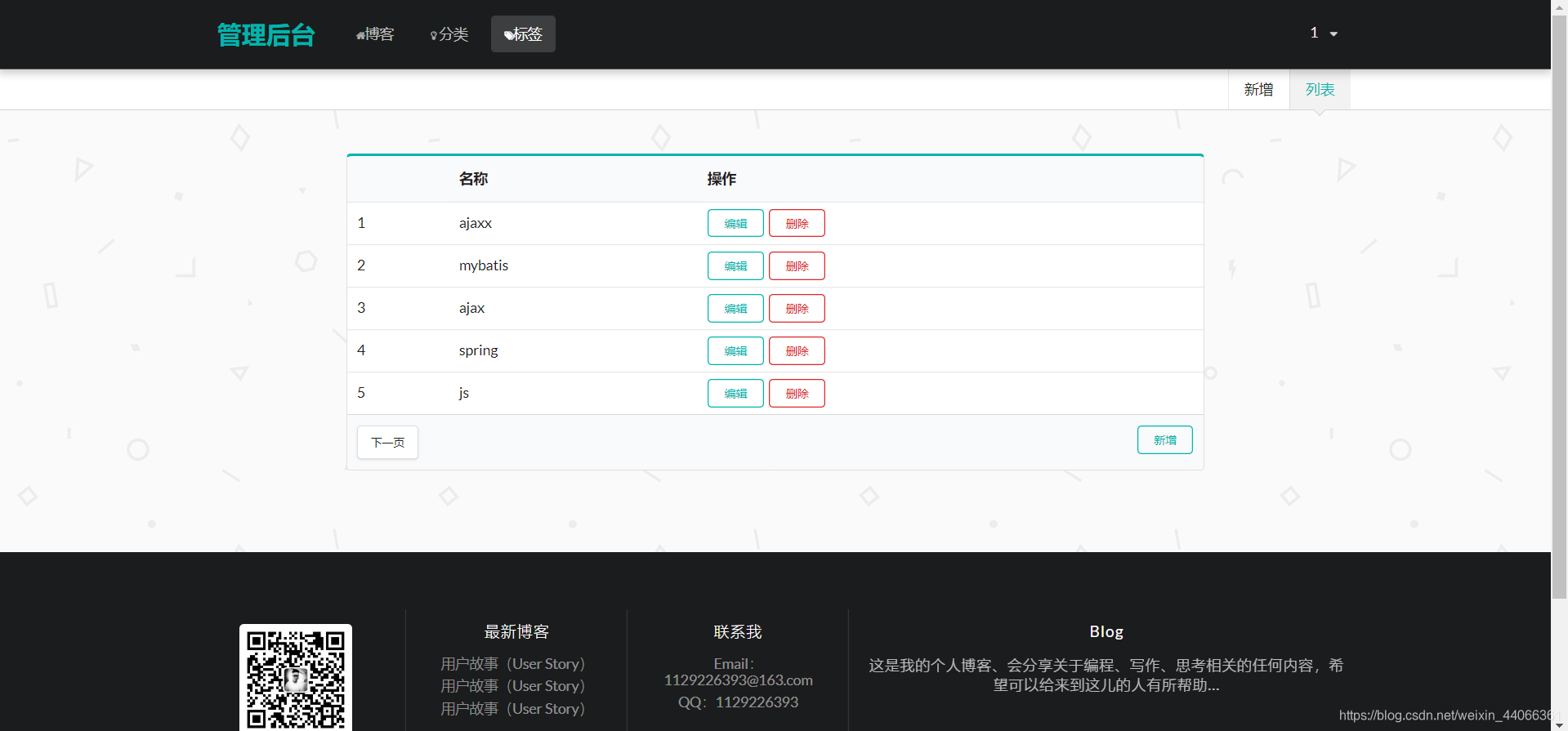Click the scrollbar up arrow
Image resolution: width=1568 pixels, height=731 pixels.
pyautogui.click(x=1560, y=7)
